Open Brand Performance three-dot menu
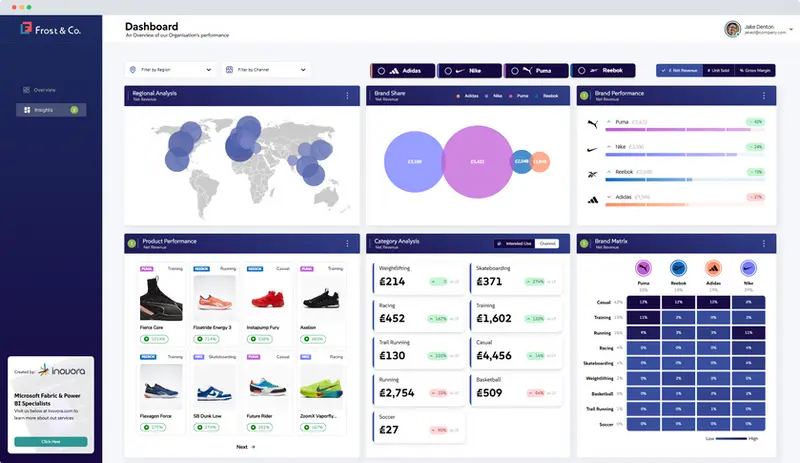Viewport: 800px width, 463px height. click(764, 95)
